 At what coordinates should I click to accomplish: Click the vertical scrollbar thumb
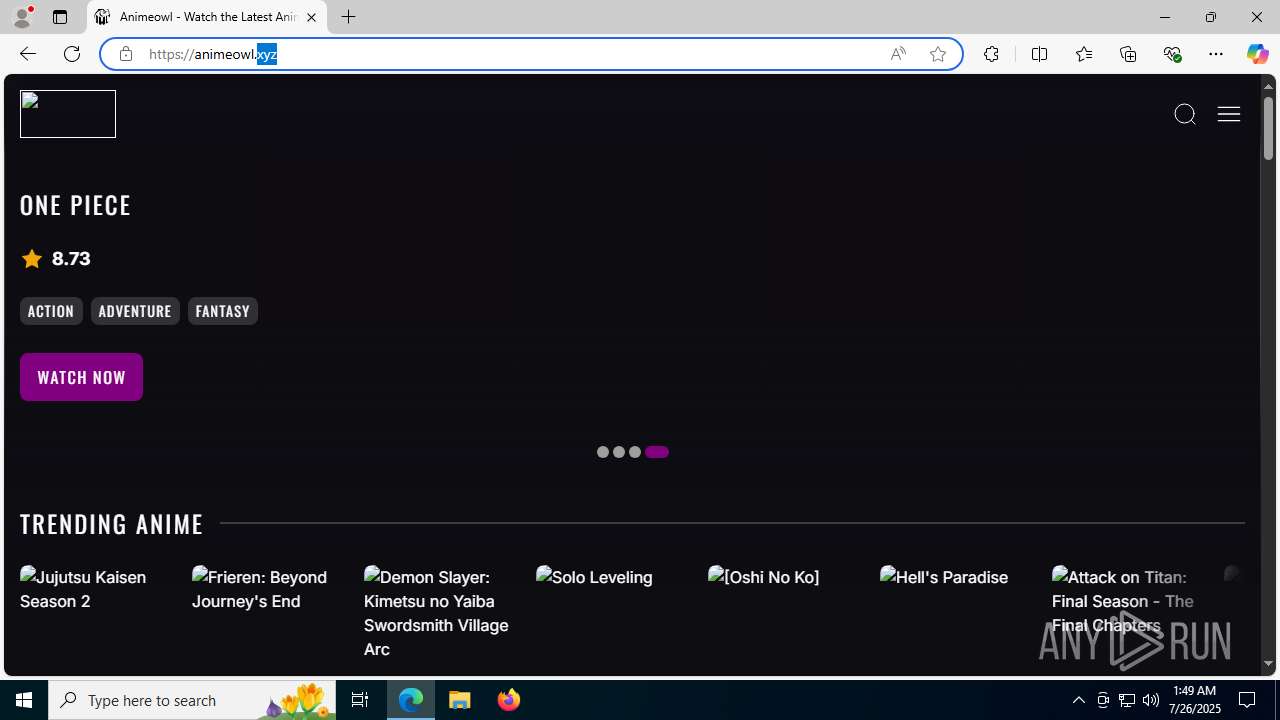point(1268,128)
